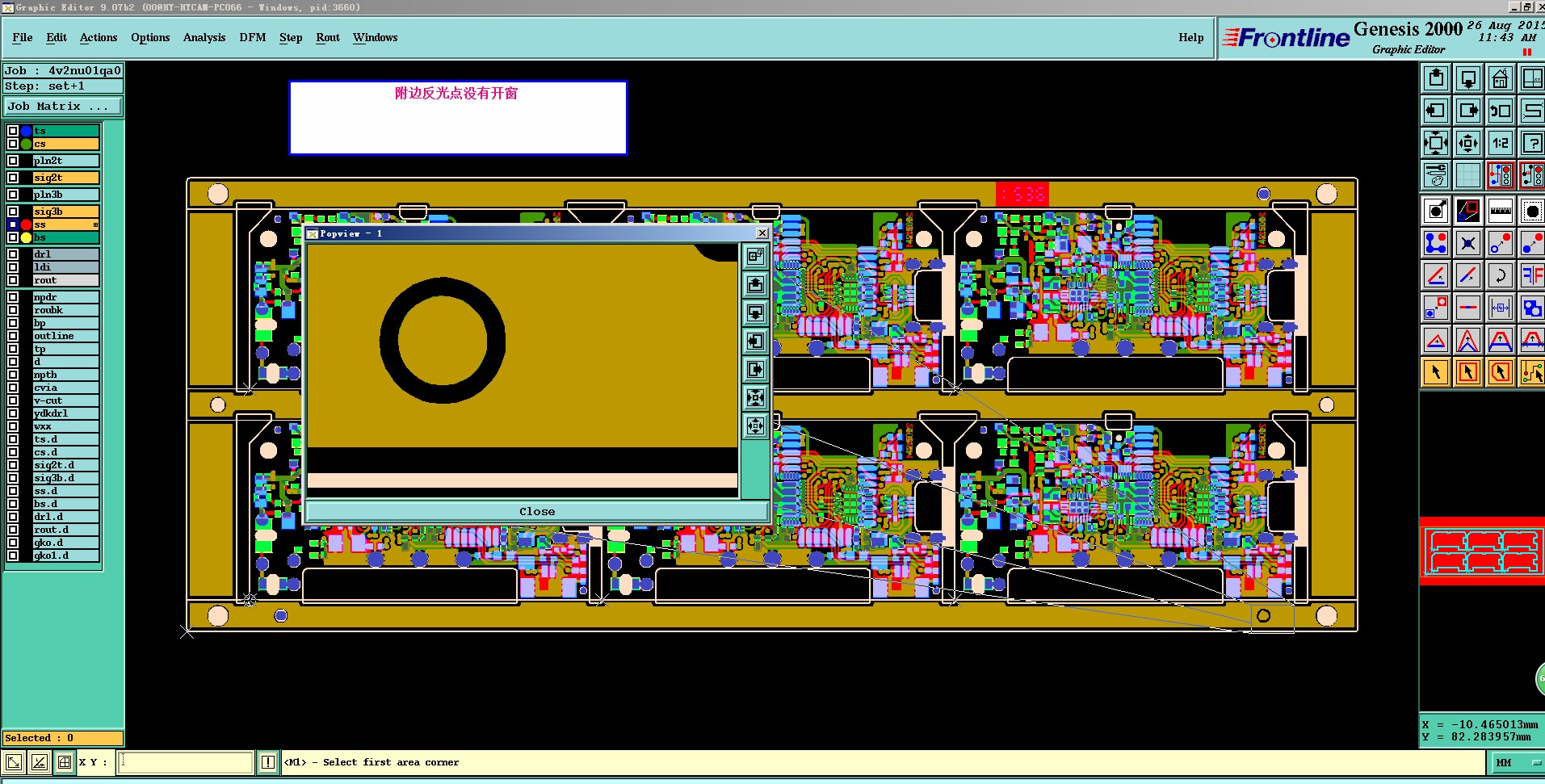The height and width of the screenshot is (784, 1545).
Task: Click zoom out icon in Popview window
Action: [755, 426]
